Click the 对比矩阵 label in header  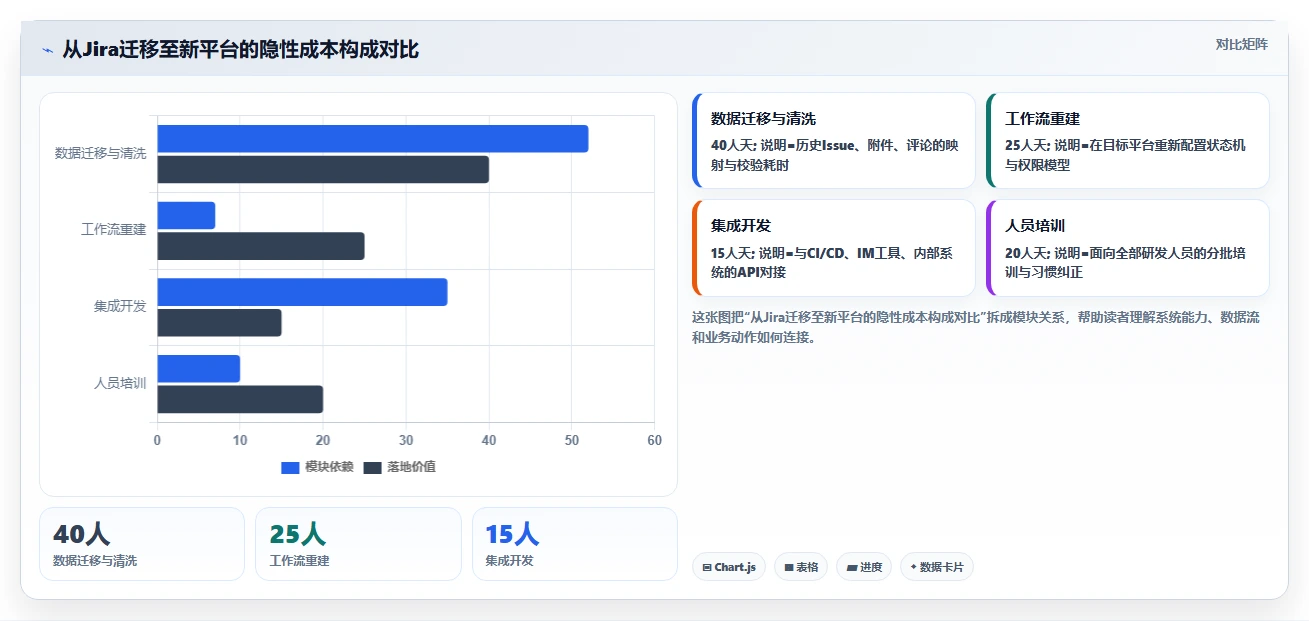[1241, 44]
